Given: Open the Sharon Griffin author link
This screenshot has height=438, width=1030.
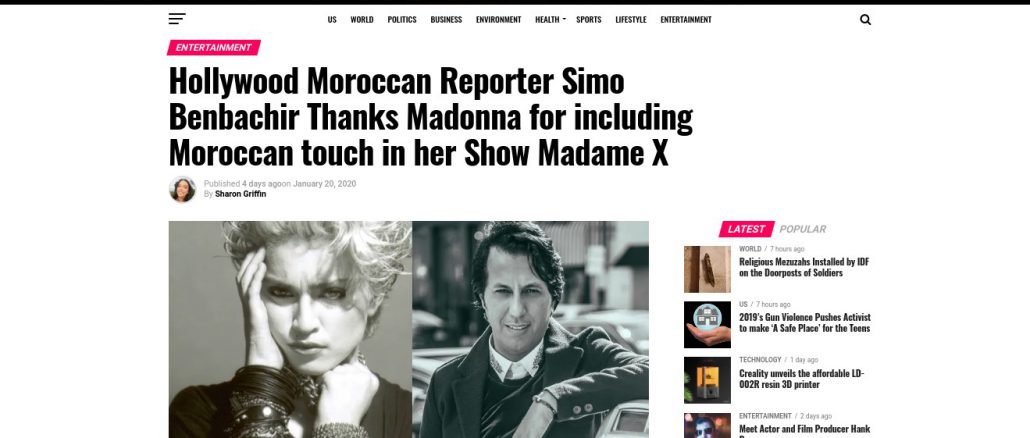Looking at the screenshot, I should pos(240,194).
